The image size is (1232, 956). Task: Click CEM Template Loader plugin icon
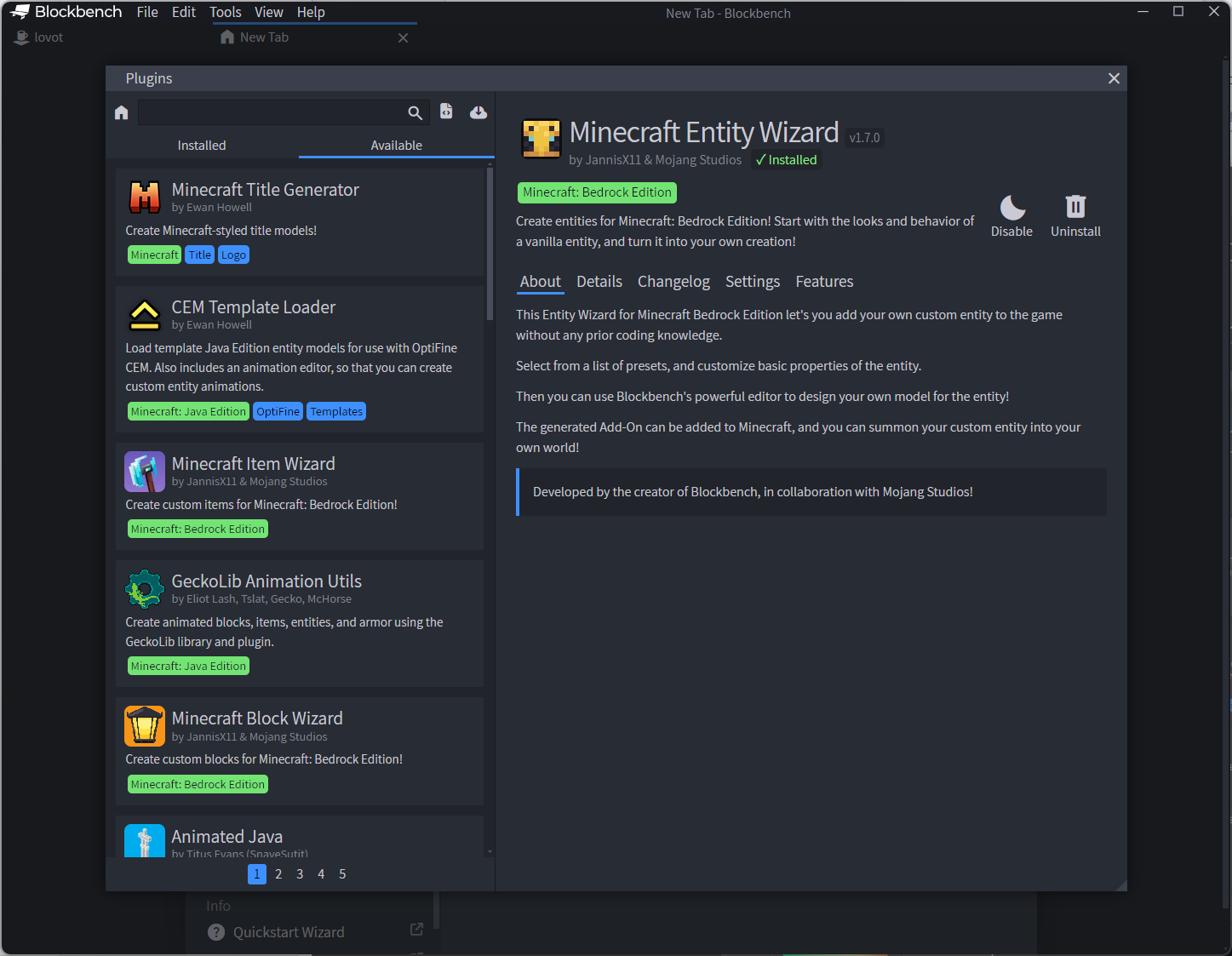145,314
